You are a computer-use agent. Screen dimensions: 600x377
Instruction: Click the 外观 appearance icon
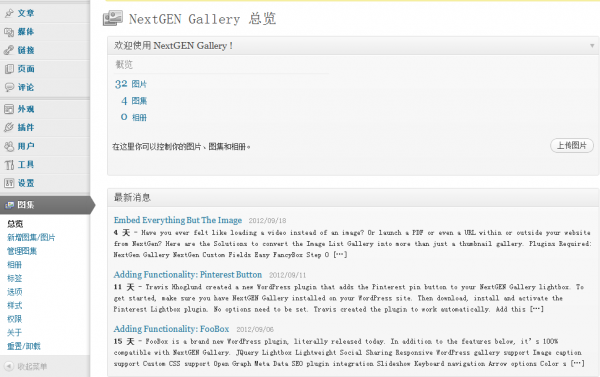9,109
